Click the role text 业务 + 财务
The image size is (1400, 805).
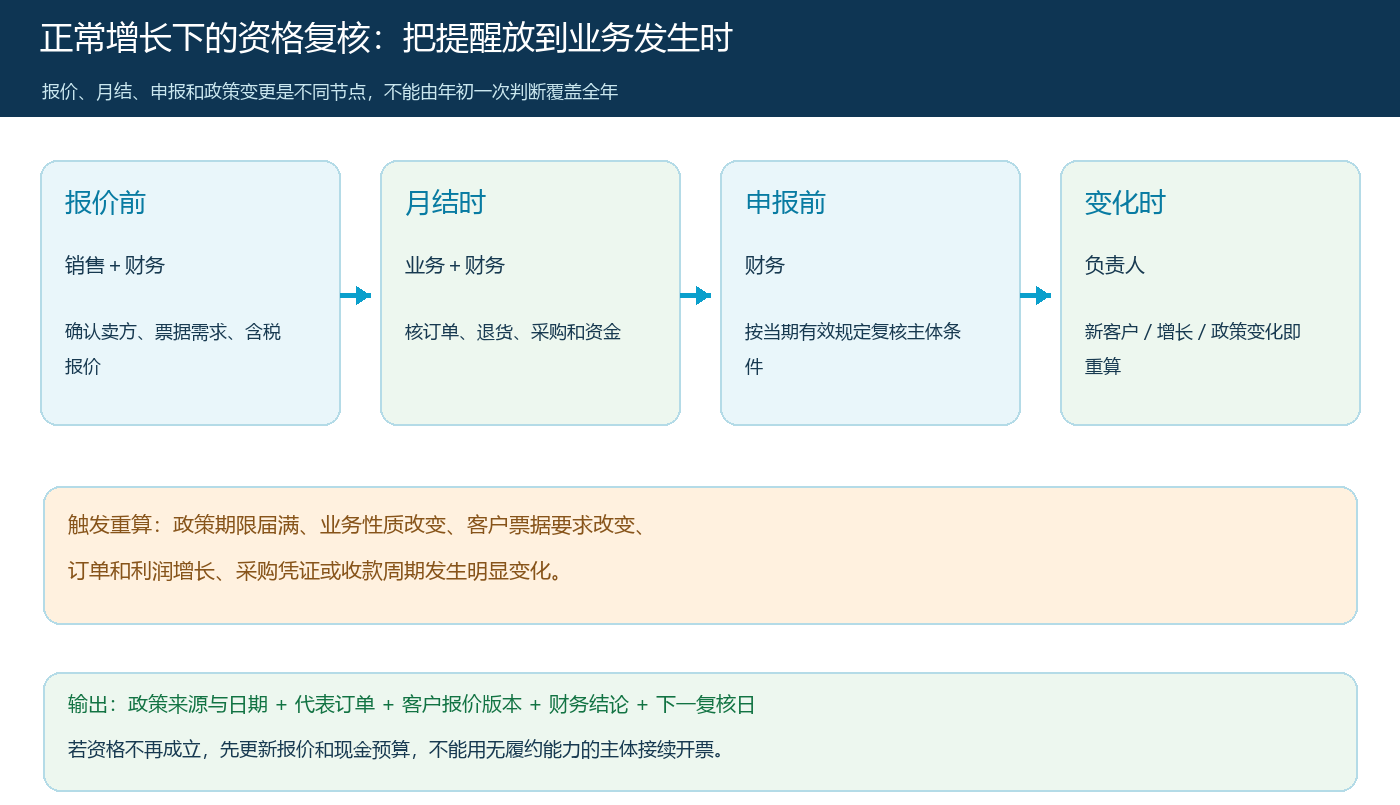coord(455,265)
